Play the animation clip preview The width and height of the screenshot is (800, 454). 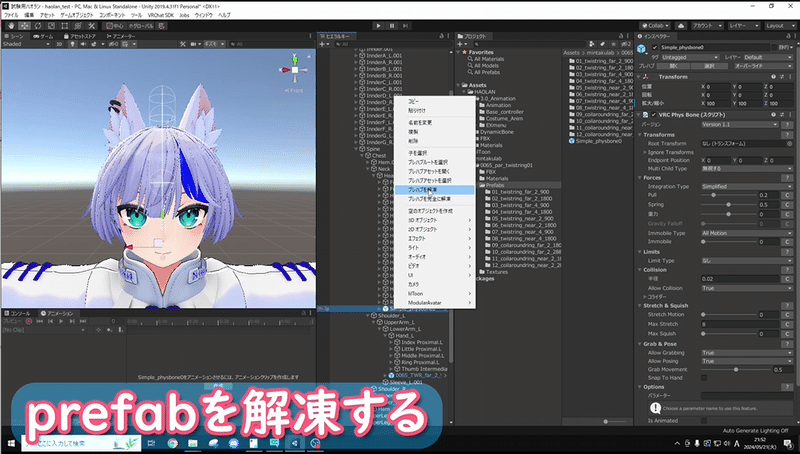click(x=61, y=321)
